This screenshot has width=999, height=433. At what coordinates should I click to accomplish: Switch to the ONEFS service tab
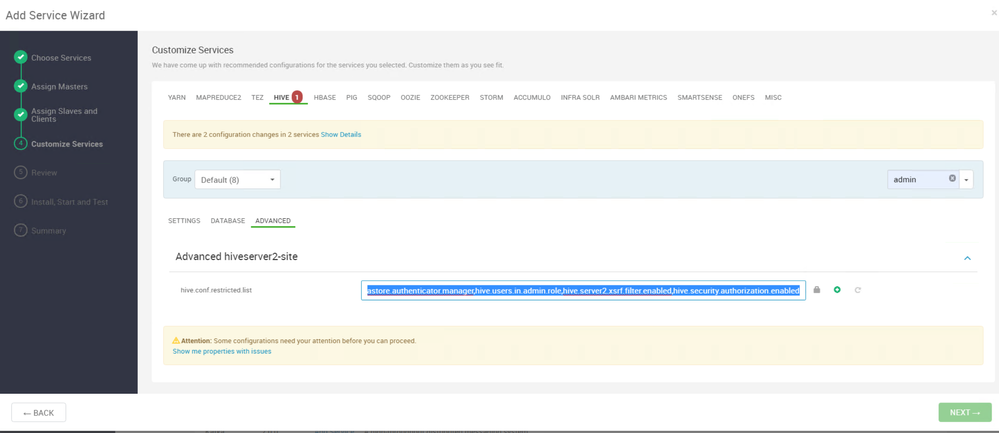[x=744, y=97]
